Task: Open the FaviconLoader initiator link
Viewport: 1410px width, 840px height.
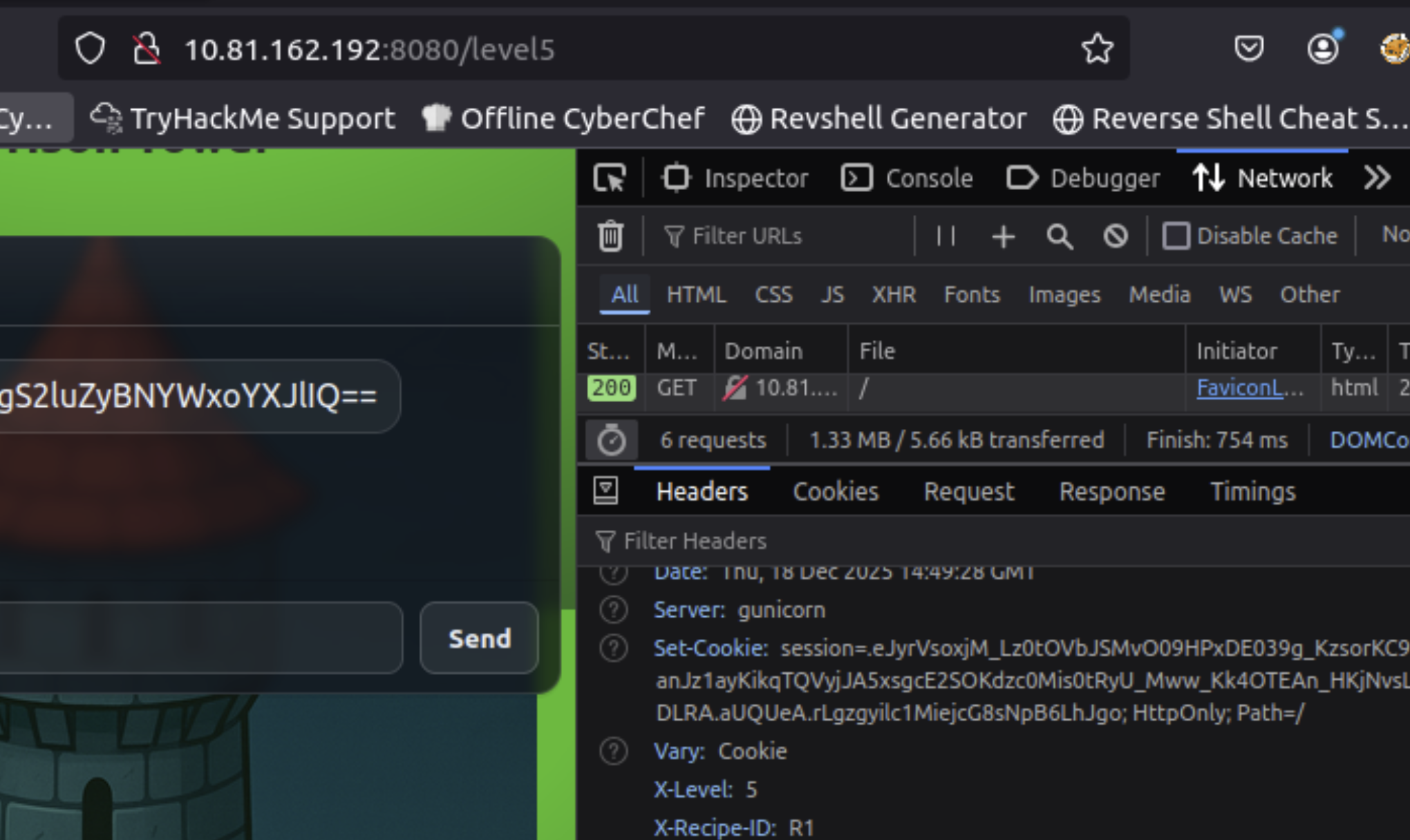Action: pyautogui.click(x=1249, y=388)
